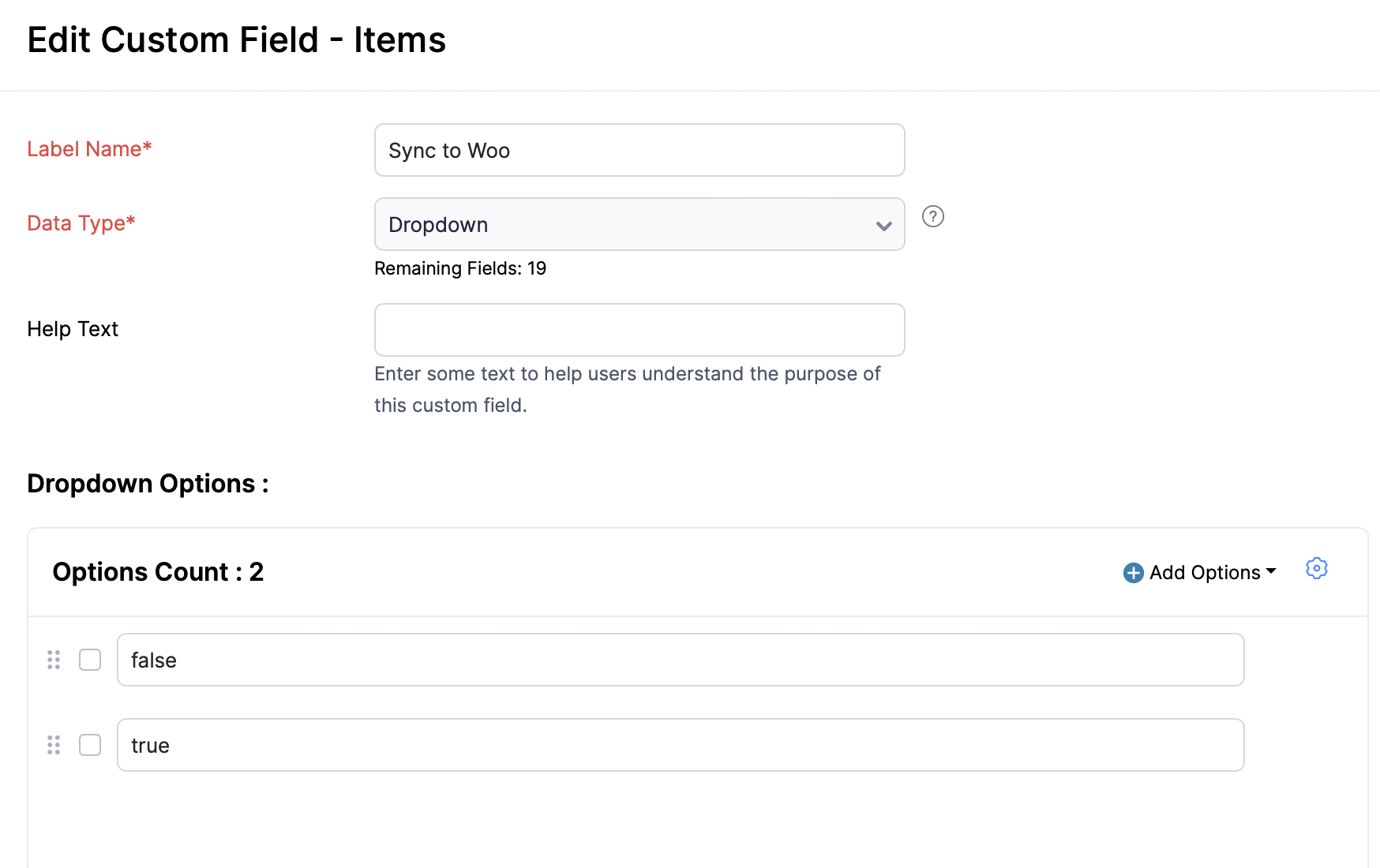This screenshot has width=1380, height=868.
Task: Focus the Label Name field containing 'Sync to Woo'
Action: click(x=639, y=150)
